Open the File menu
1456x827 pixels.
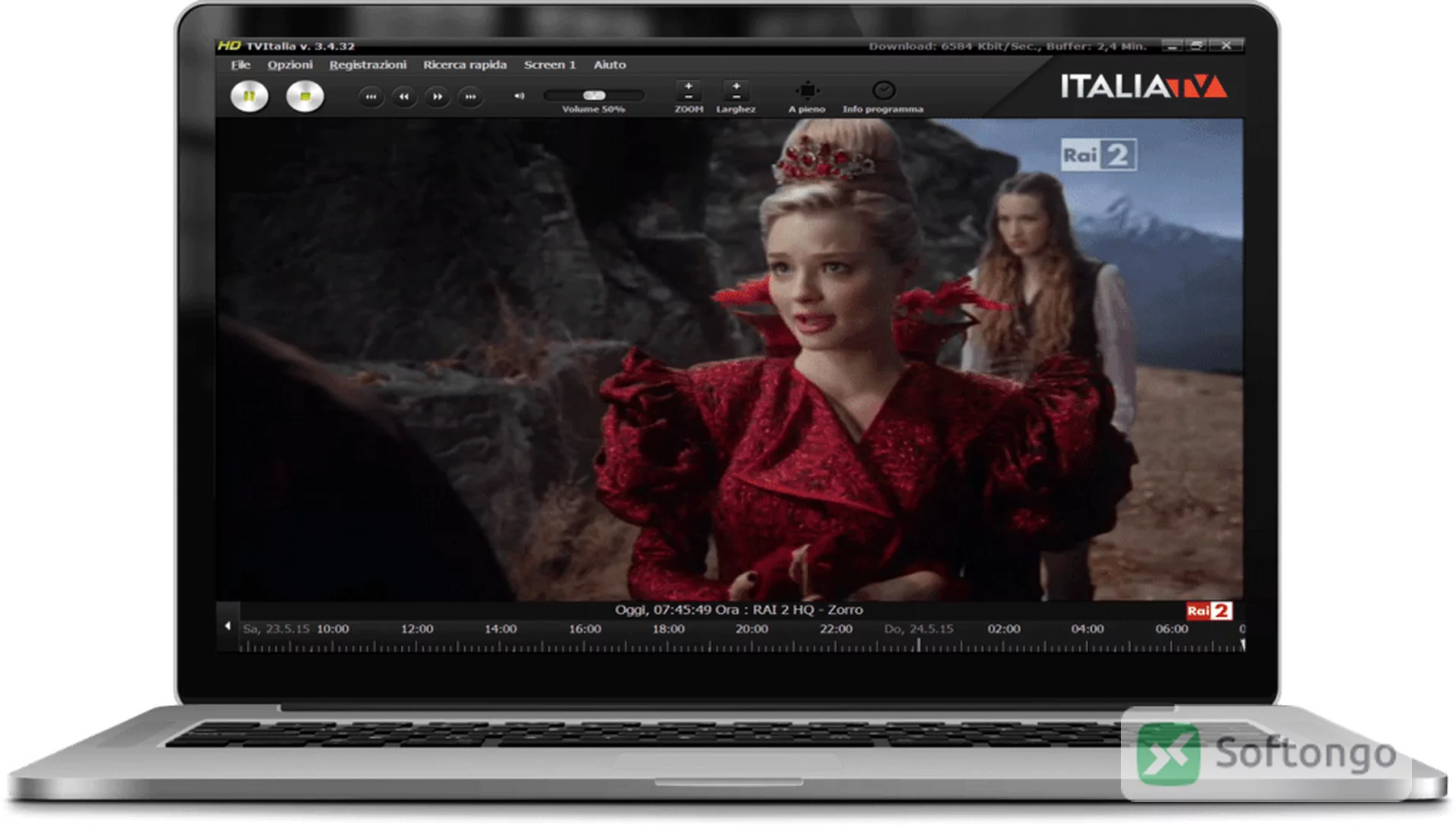point(240,64)
